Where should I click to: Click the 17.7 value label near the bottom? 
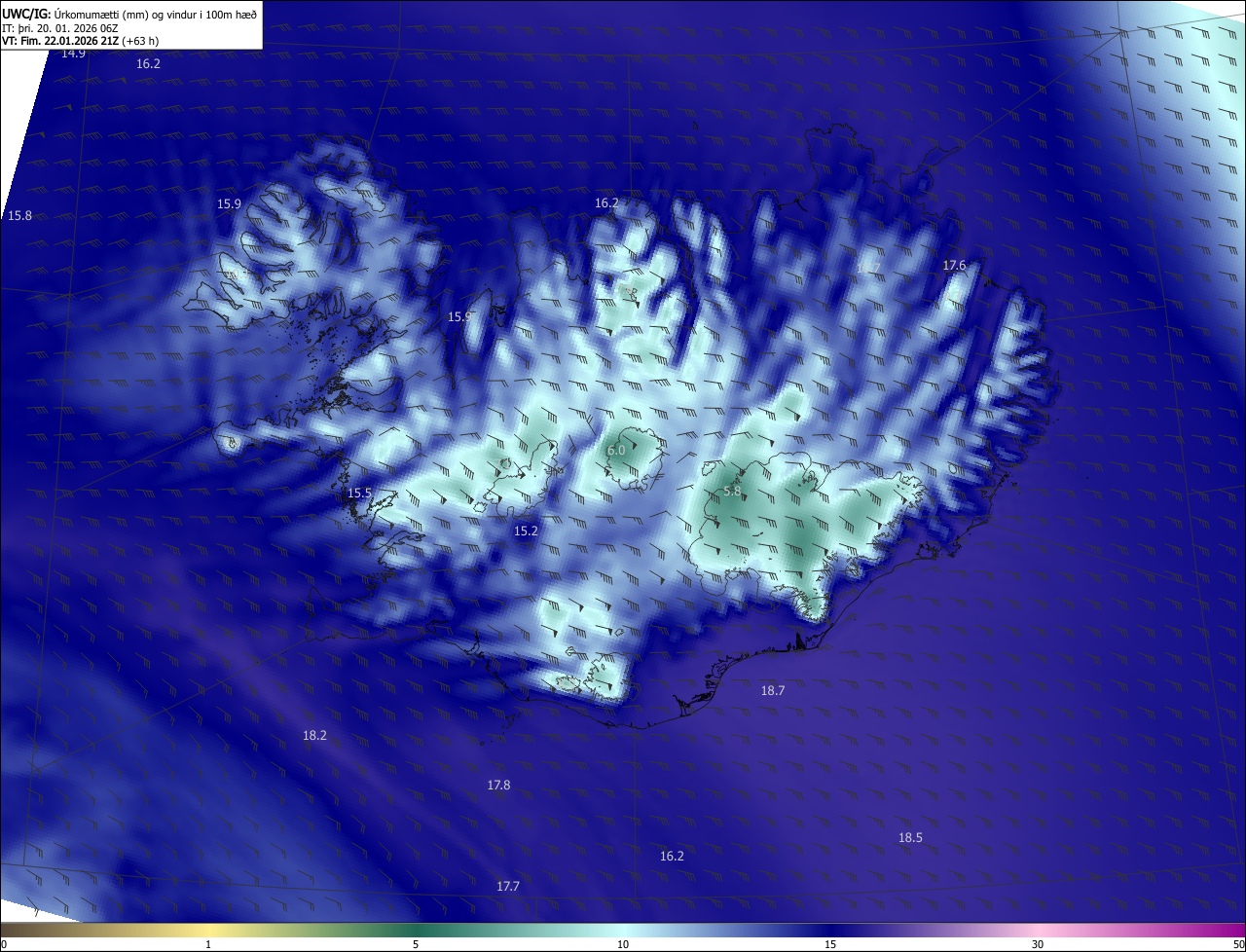pos(508,886)
